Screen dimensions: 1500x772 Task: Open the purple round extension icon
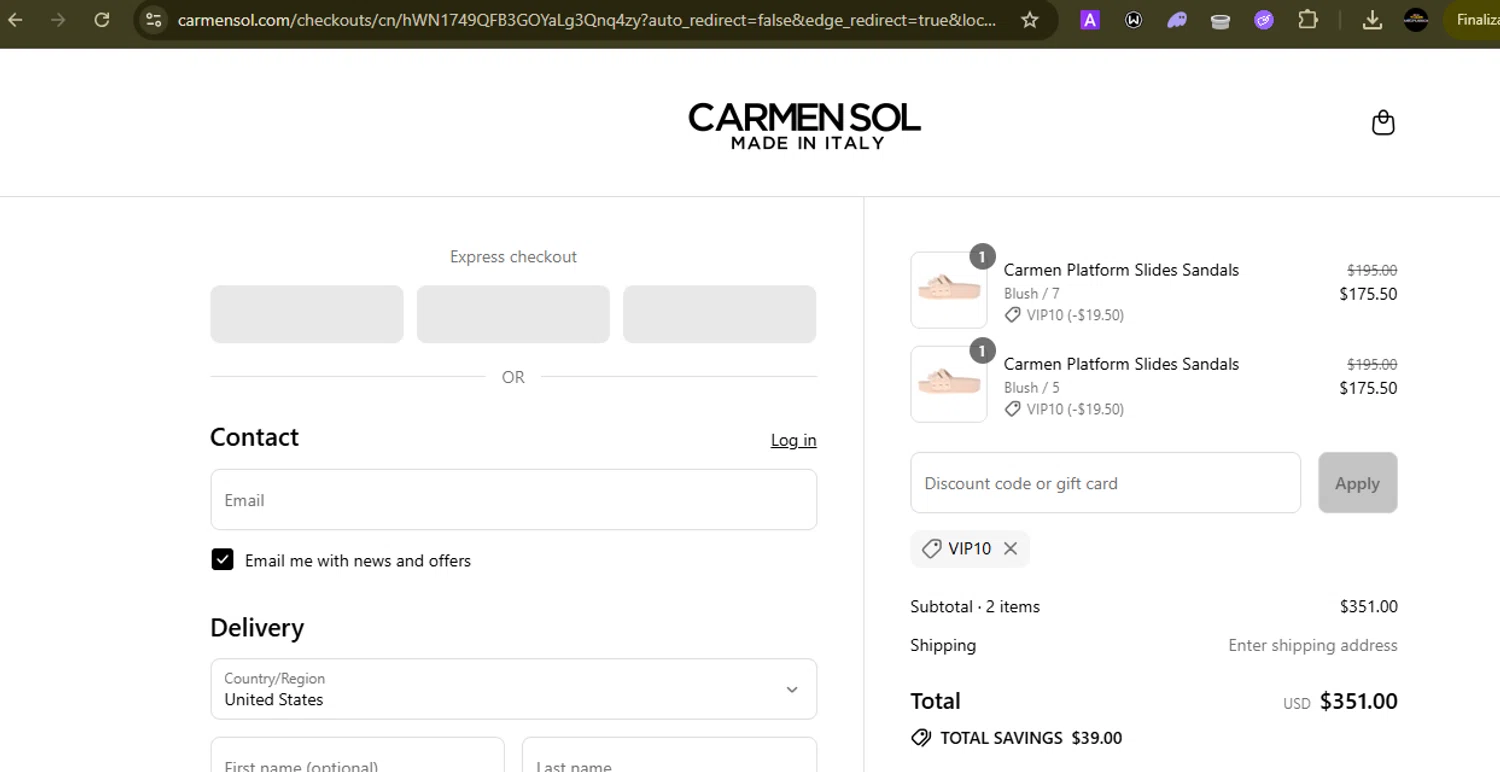coord(1264,20)
